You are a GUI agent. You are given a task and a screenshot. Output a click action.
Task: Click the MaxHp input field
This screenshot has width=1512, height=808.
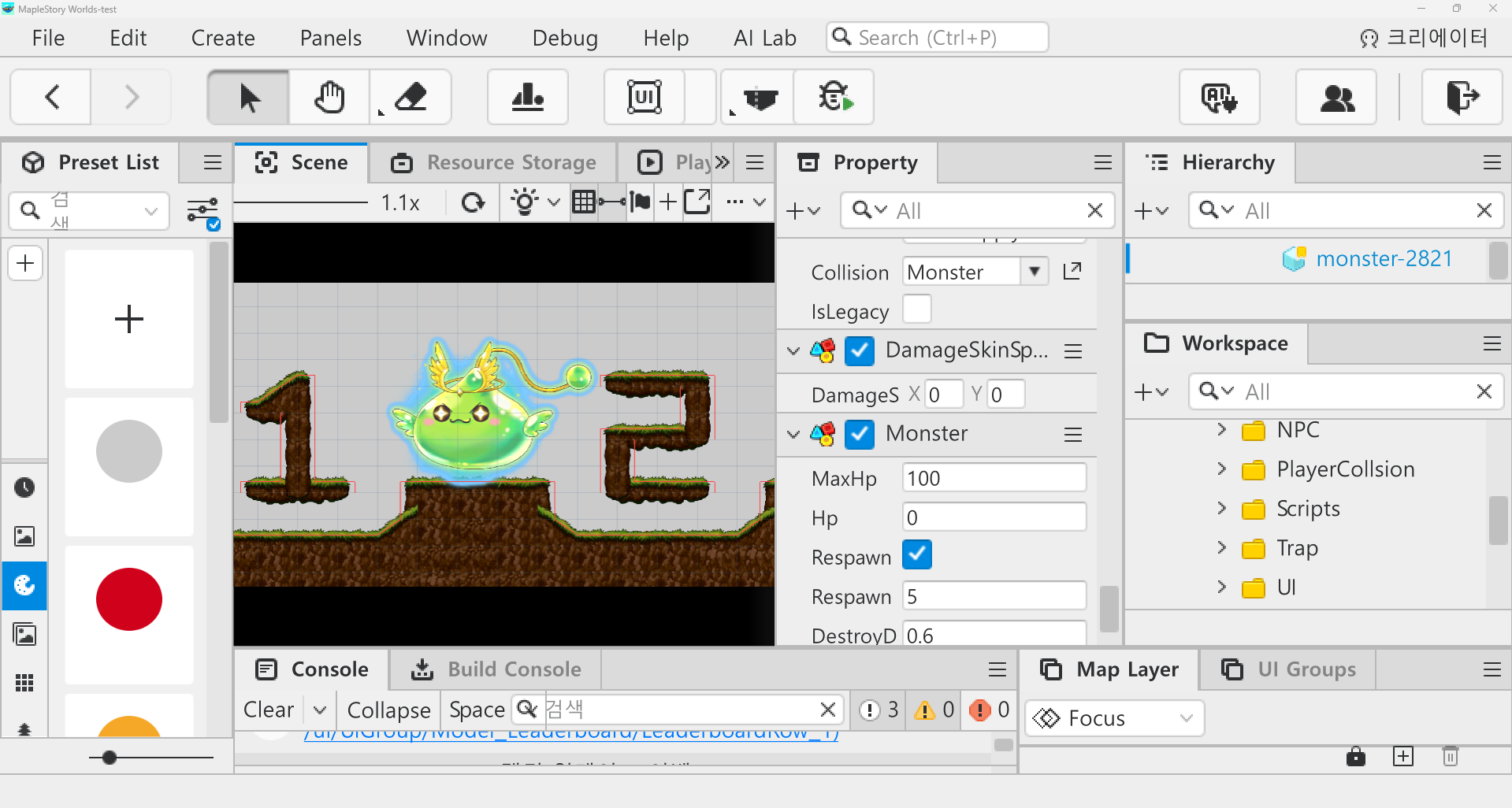coord(994,478)
